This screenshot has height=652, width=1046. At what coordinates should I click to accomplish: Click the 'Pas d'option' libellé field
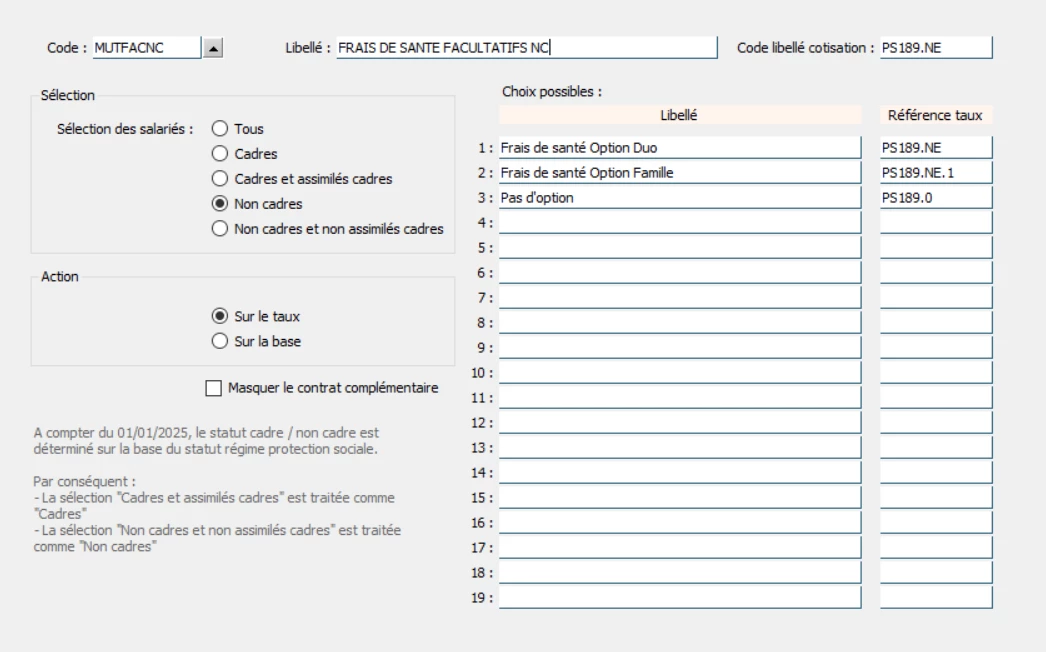click(680, 198)
